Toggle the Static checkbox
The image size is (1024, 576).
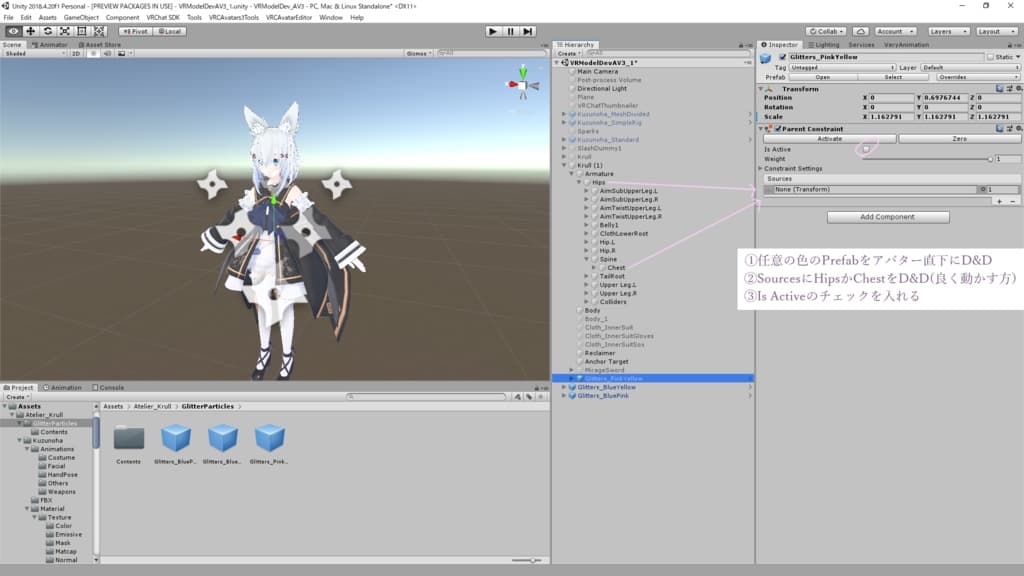point(991,57)
